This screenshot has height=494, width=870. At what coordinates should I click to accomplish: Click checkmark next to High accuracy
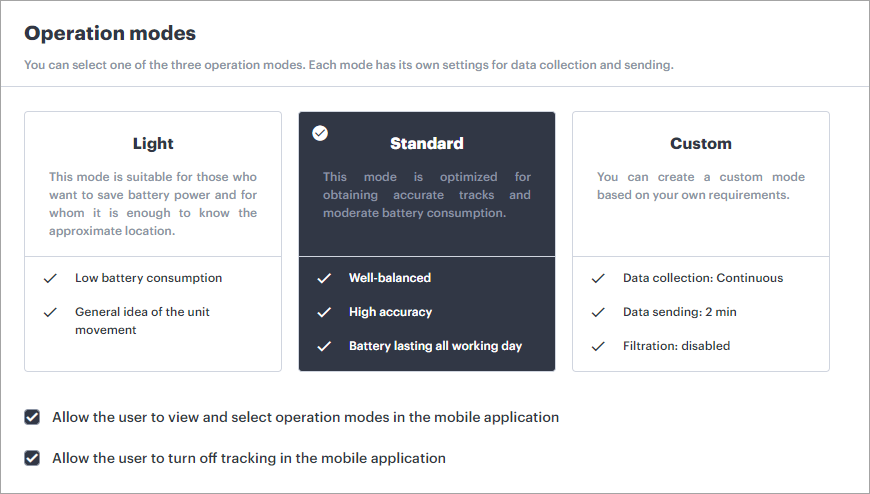click(324, 312)
